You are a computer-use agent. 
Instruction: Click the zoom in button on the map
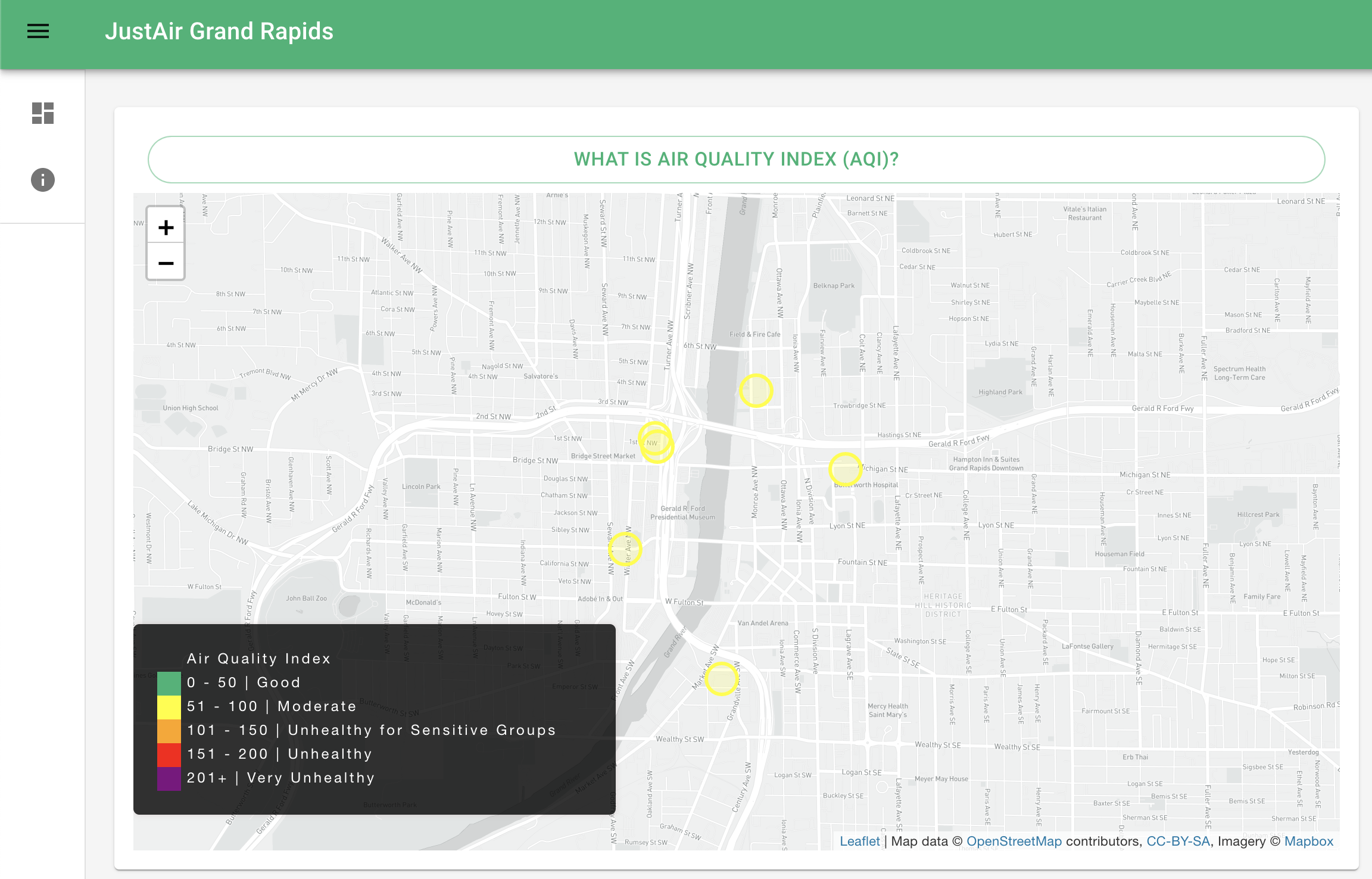[x=165, y=227]
